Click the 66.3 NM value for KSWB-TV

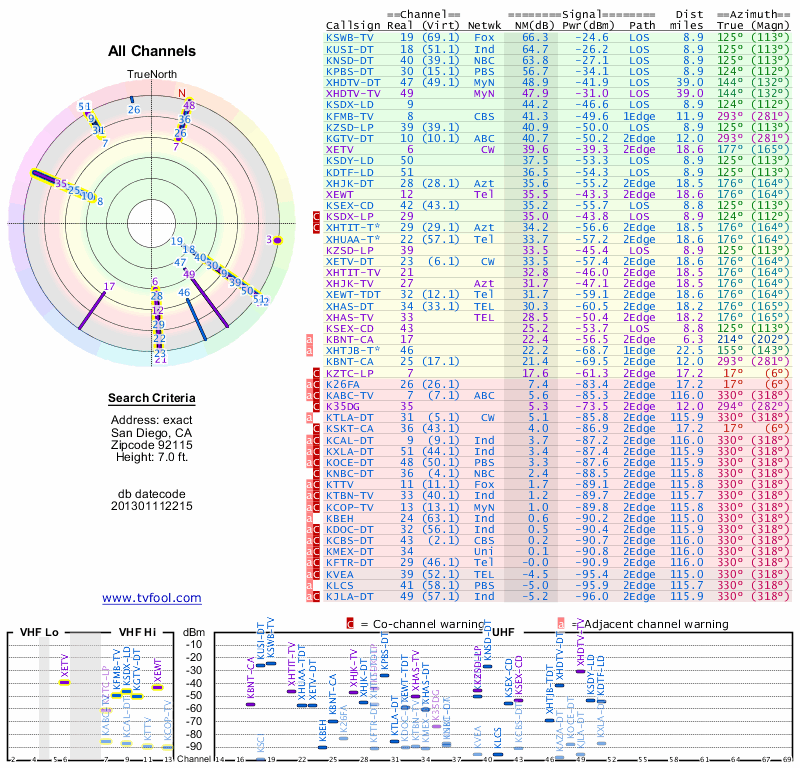[x=535, y=38]
